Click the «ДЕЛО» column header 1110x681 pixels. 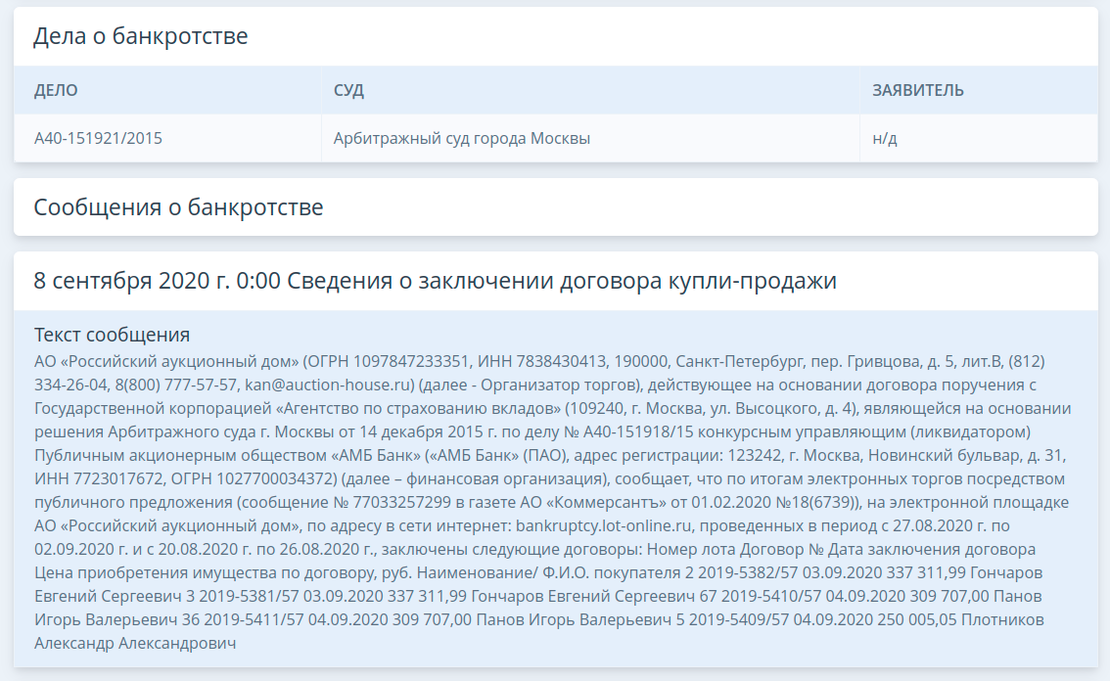point(56,91)
